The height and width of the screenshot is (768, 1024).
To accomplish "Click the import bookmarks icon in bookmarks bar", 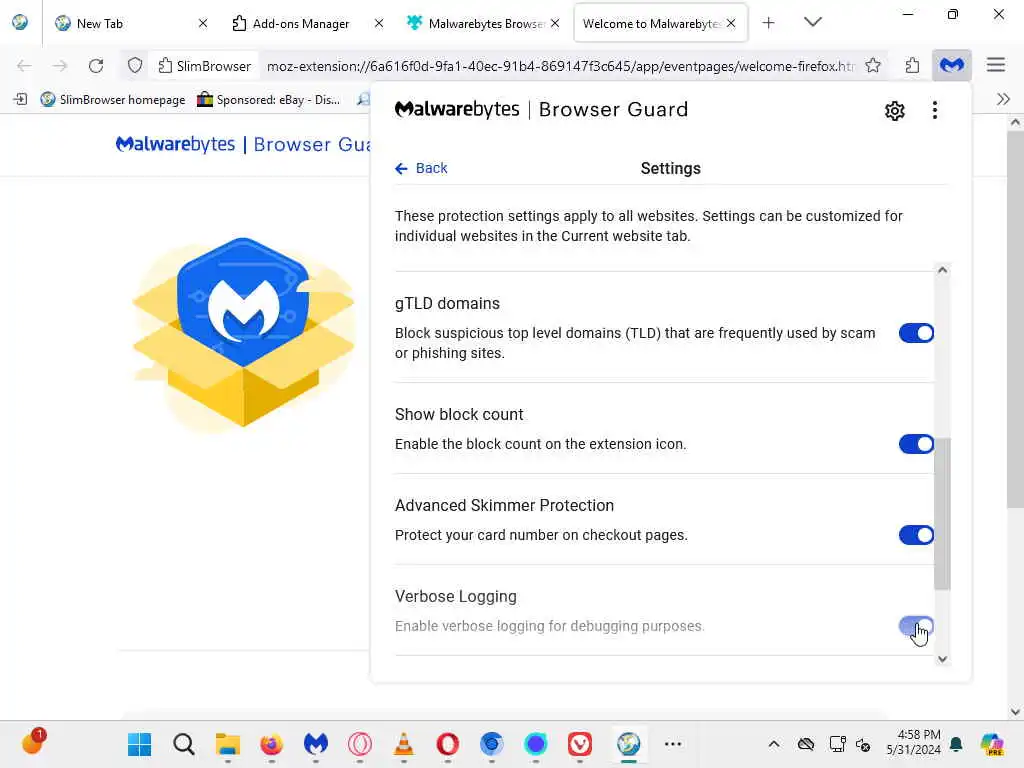I will tap(21, 99).
